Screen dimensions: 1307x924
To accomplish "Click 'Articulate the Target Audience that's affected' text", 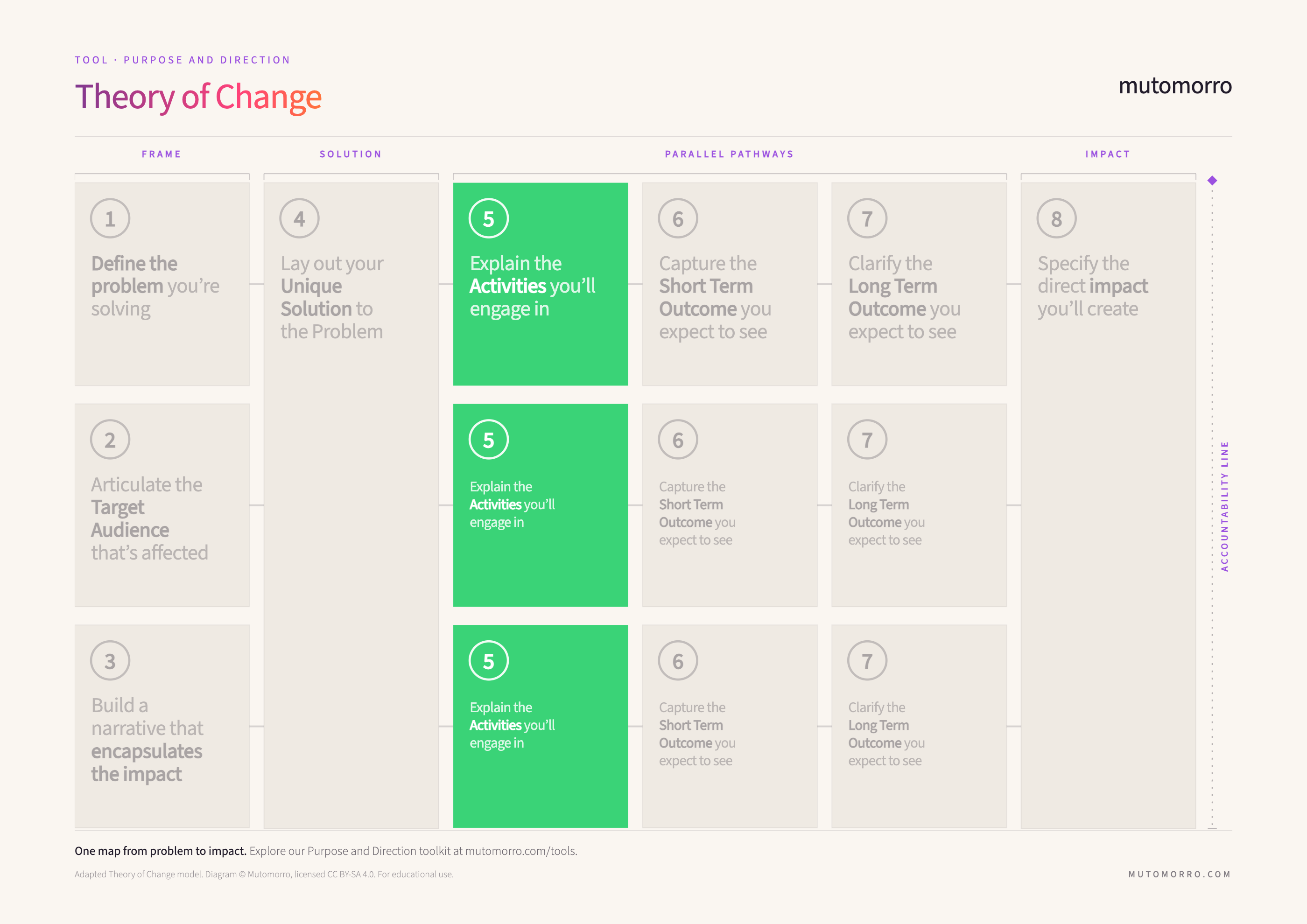I will [x=150, y=518].
